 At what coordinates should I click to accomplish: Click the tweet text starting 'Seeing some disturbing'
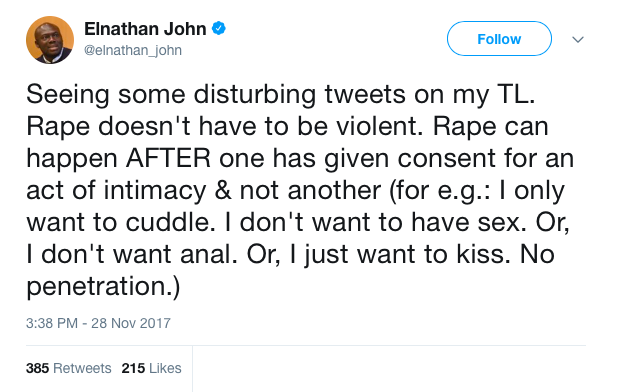pos(299,190)
